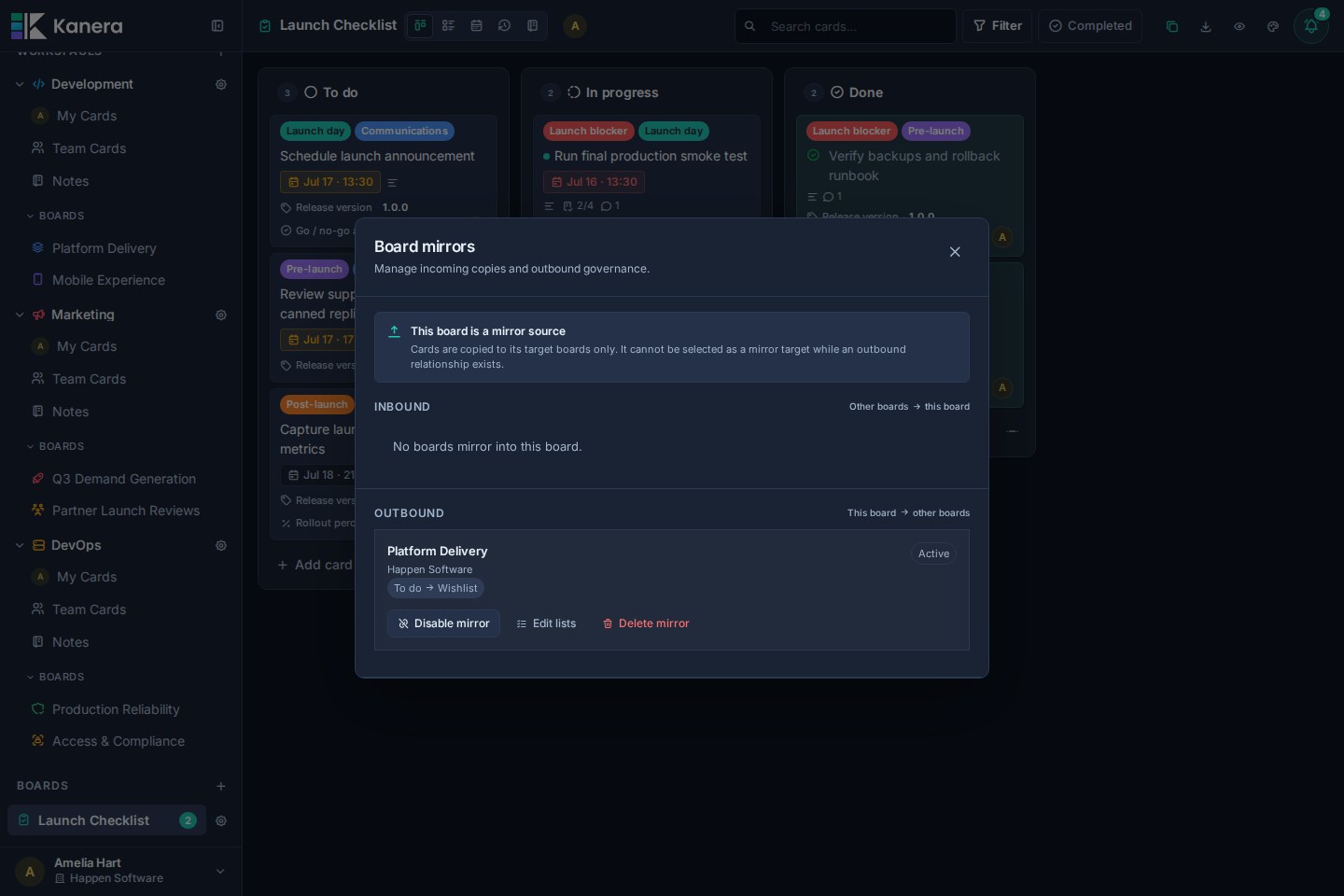Image resolution: width=1344 pixels, height=896 pixels.
Task: Click the Jul 17 · 13:30 due date chip
Action: (330, 182)
